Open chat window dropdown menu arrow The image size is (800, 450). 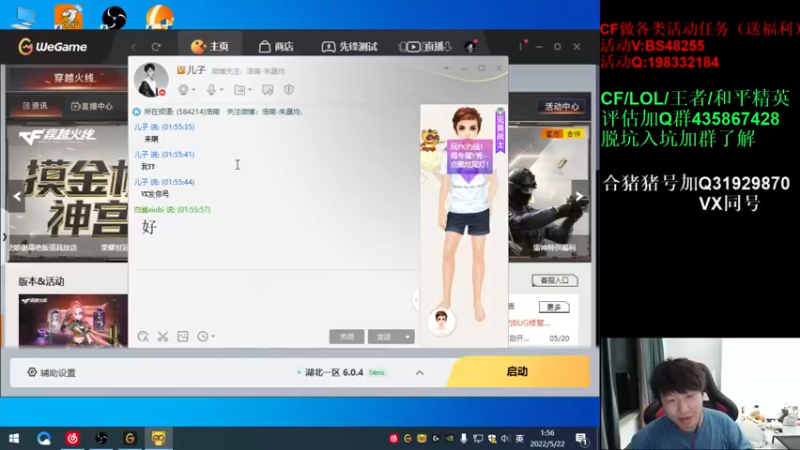(446, 68)
